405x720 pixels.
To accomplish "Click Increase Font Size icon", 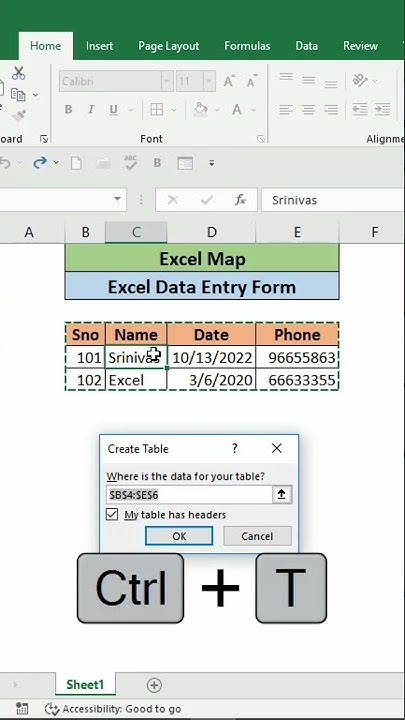I will coord(229,82).
